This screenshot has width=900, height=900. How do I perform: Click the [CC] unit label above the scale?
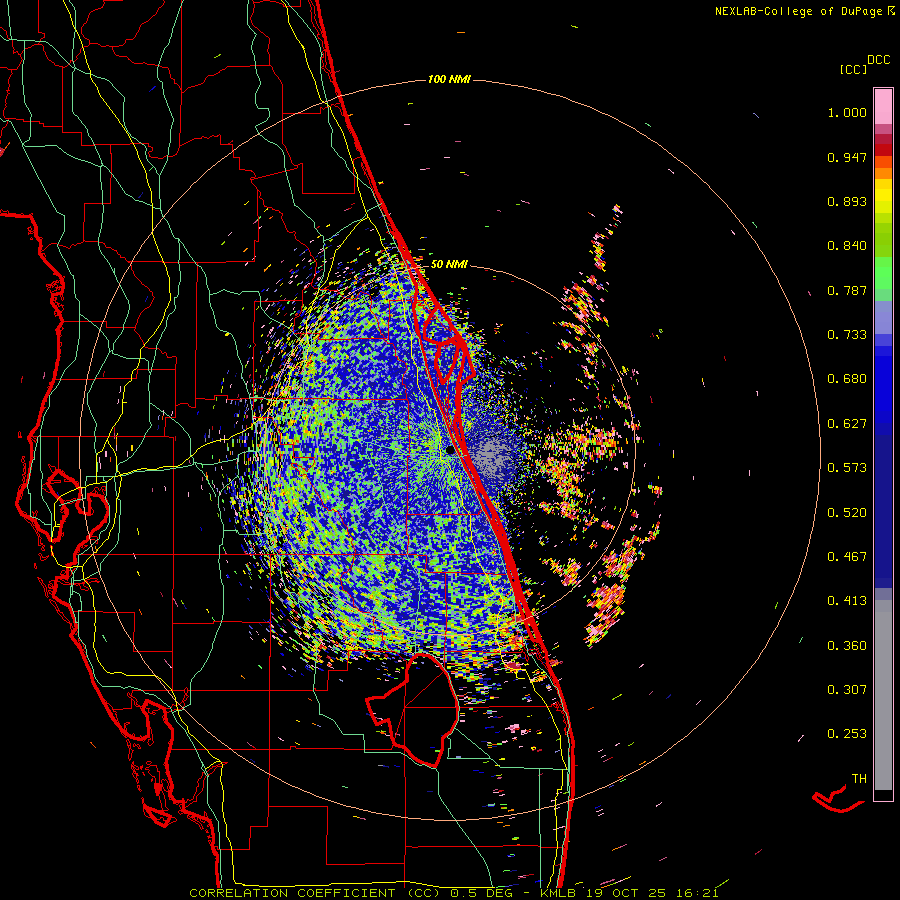[854, 69]
